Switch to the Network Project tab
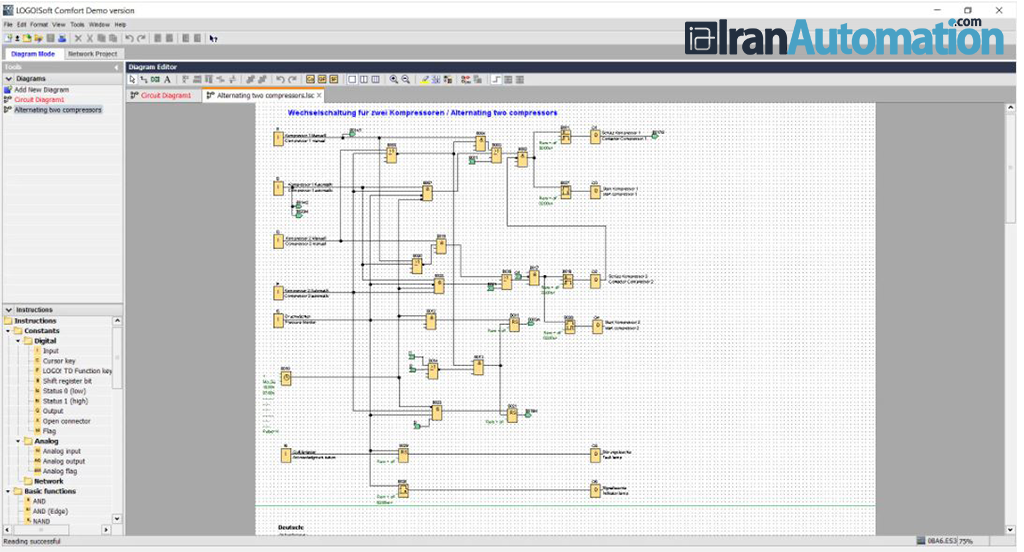 tap(92, 54)
